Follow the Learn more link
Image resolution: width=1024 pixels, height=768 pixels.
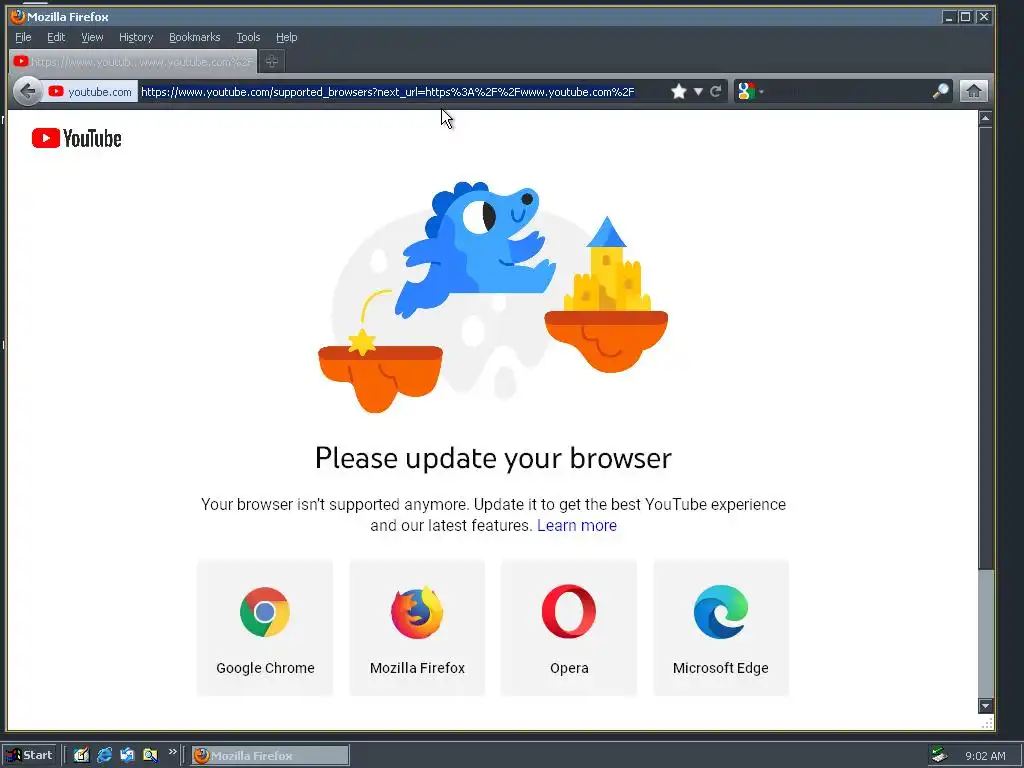577,525
